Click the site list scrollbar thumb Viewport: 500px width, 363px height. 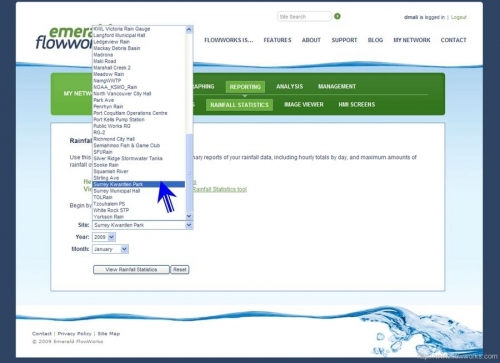pos(189,172)
